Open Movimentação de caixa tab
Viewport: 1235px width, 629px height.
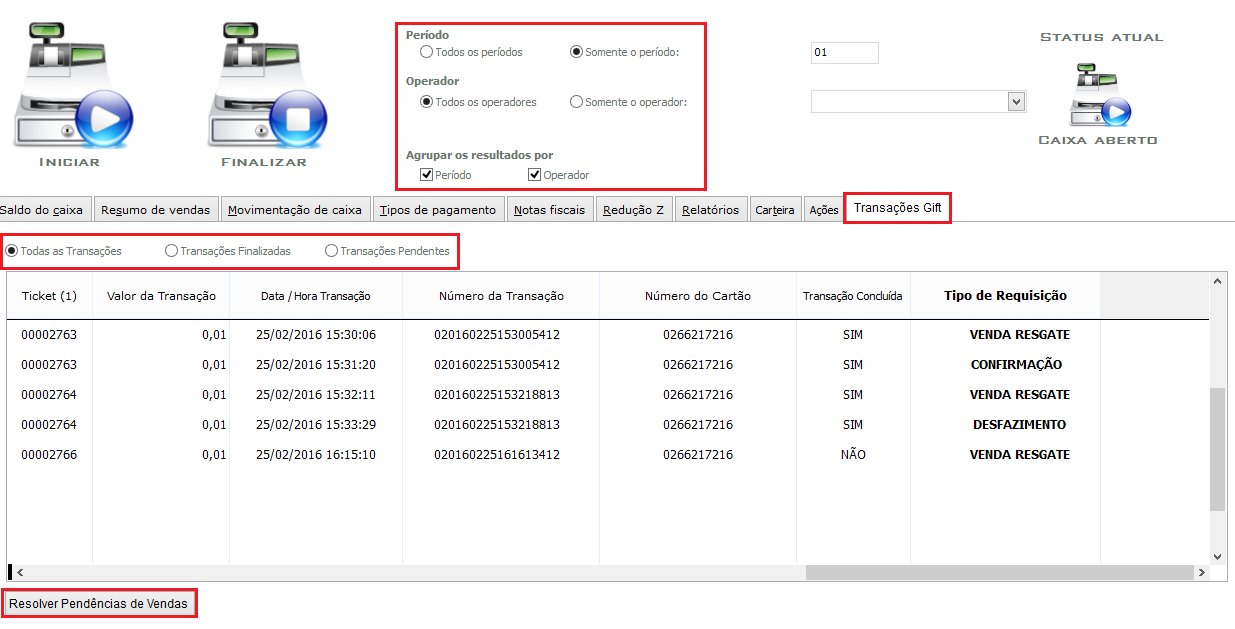pyautogui.click(x=295, y=210)
